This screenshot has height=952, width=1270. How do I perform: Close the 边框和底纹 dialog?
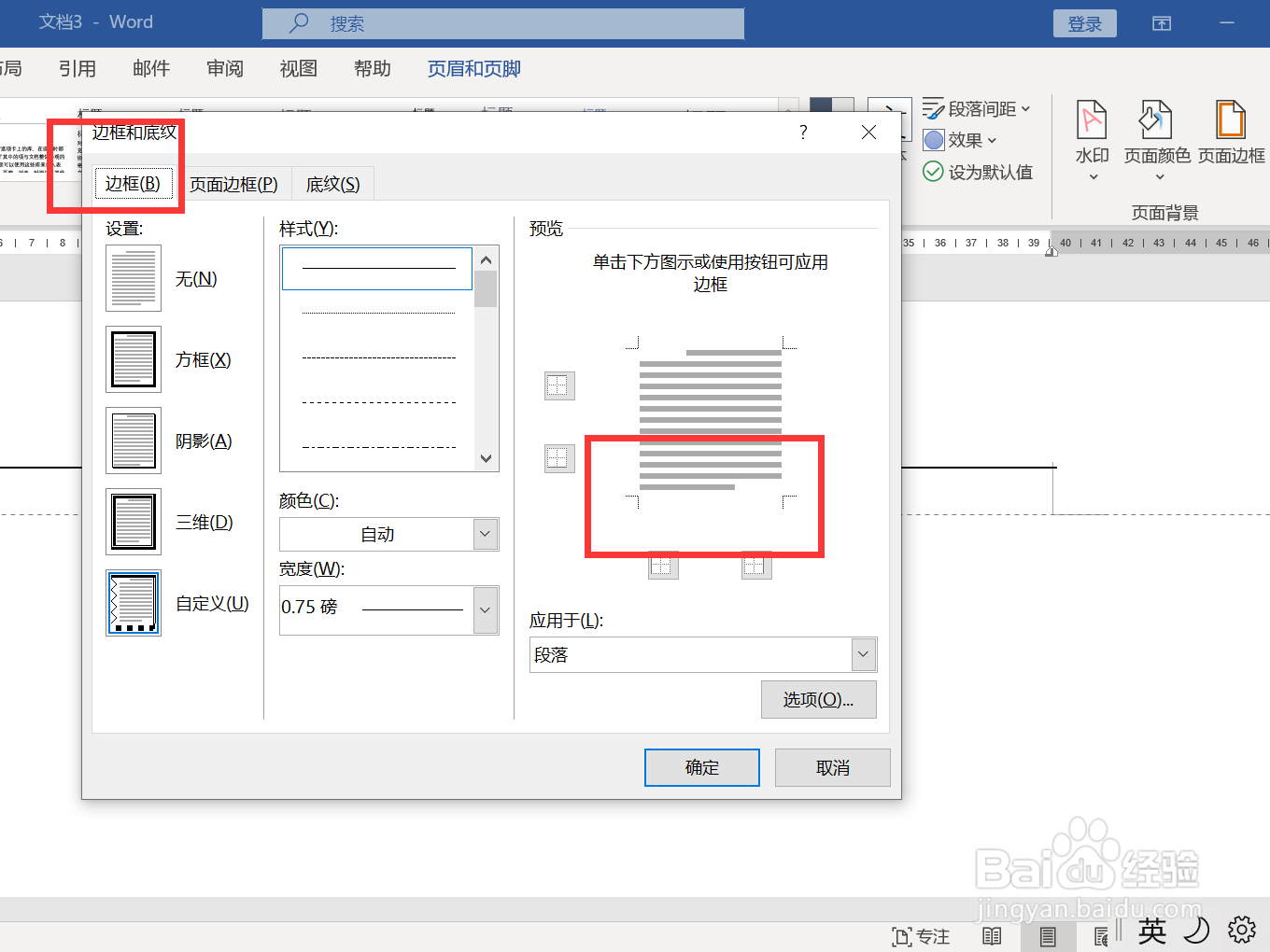coord(868,133)
